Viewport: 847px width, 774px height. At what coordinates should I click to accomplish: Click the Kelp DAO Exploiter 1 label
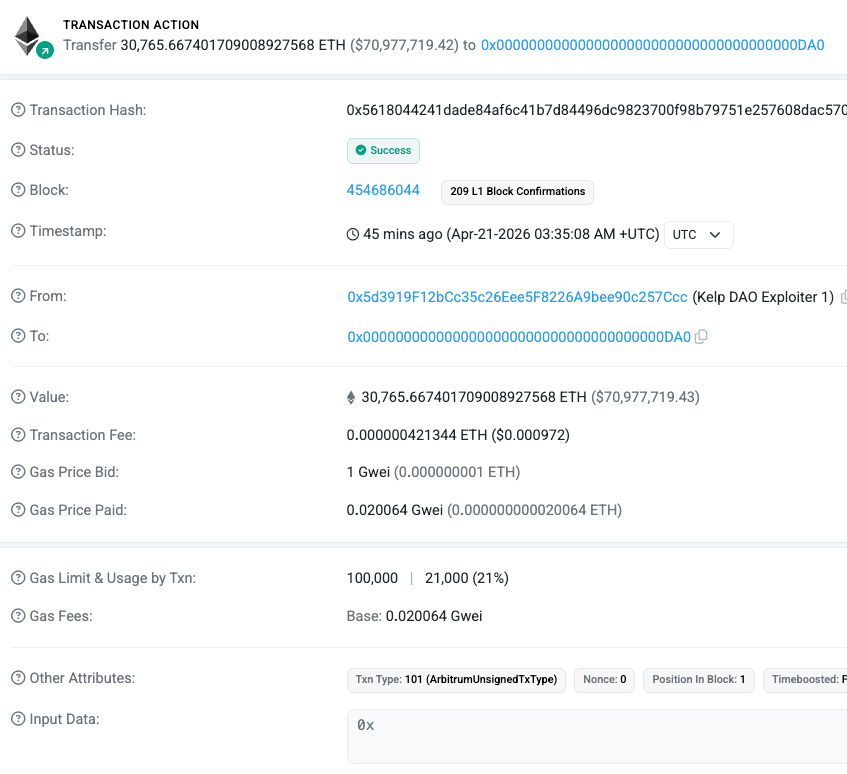[x=763, y=297]
